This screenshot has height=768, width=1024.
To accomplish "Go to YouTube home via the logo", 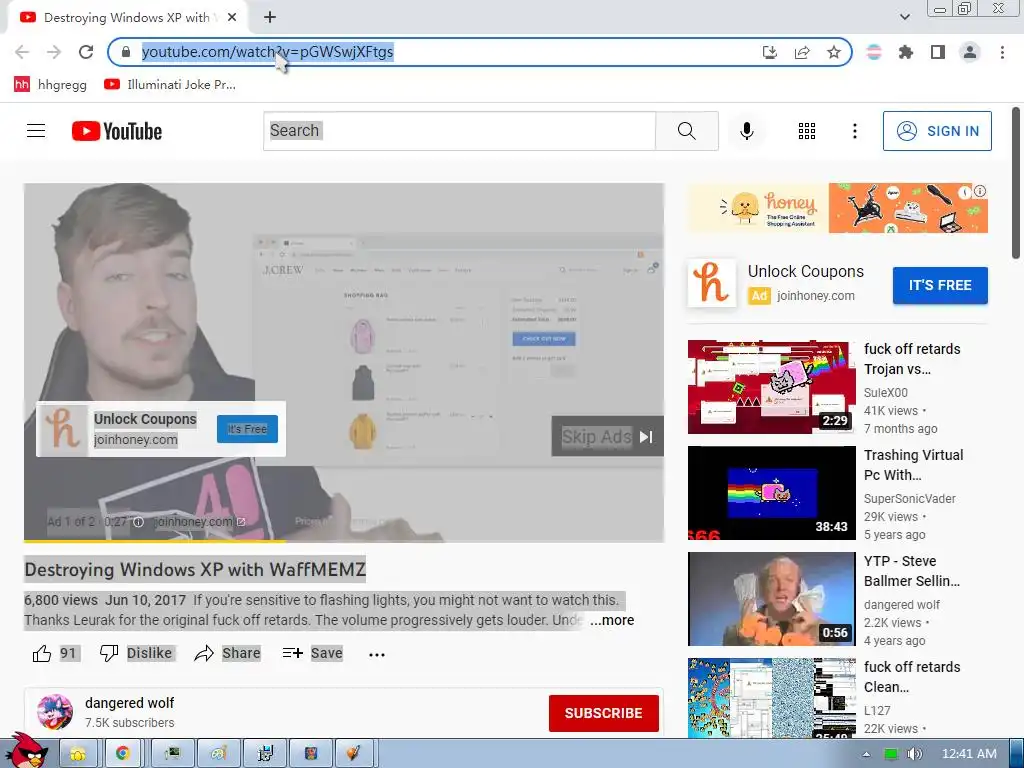I will click(x=117, y=131).
